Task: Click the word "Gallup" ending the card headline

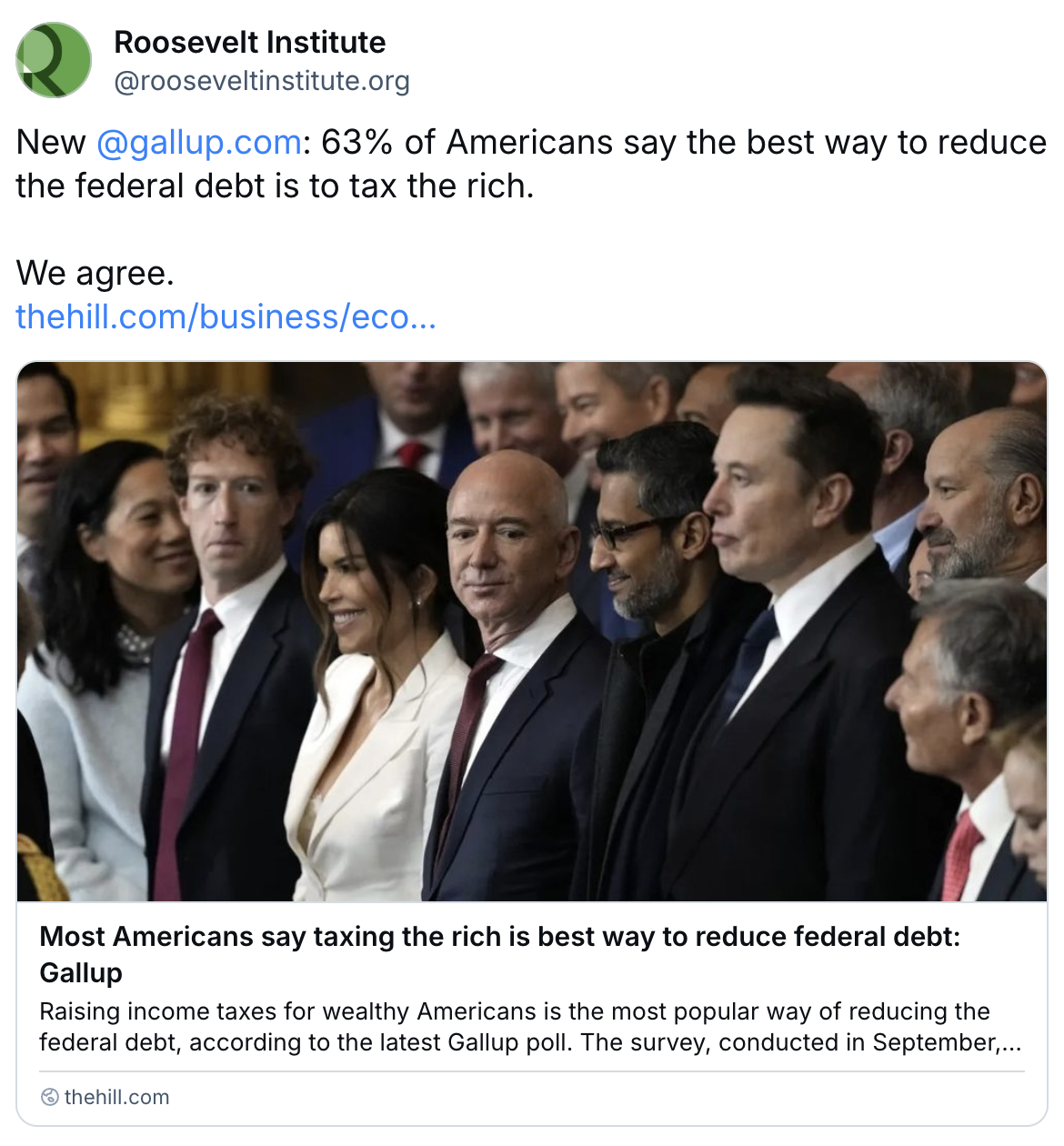Action: point(81,972)
